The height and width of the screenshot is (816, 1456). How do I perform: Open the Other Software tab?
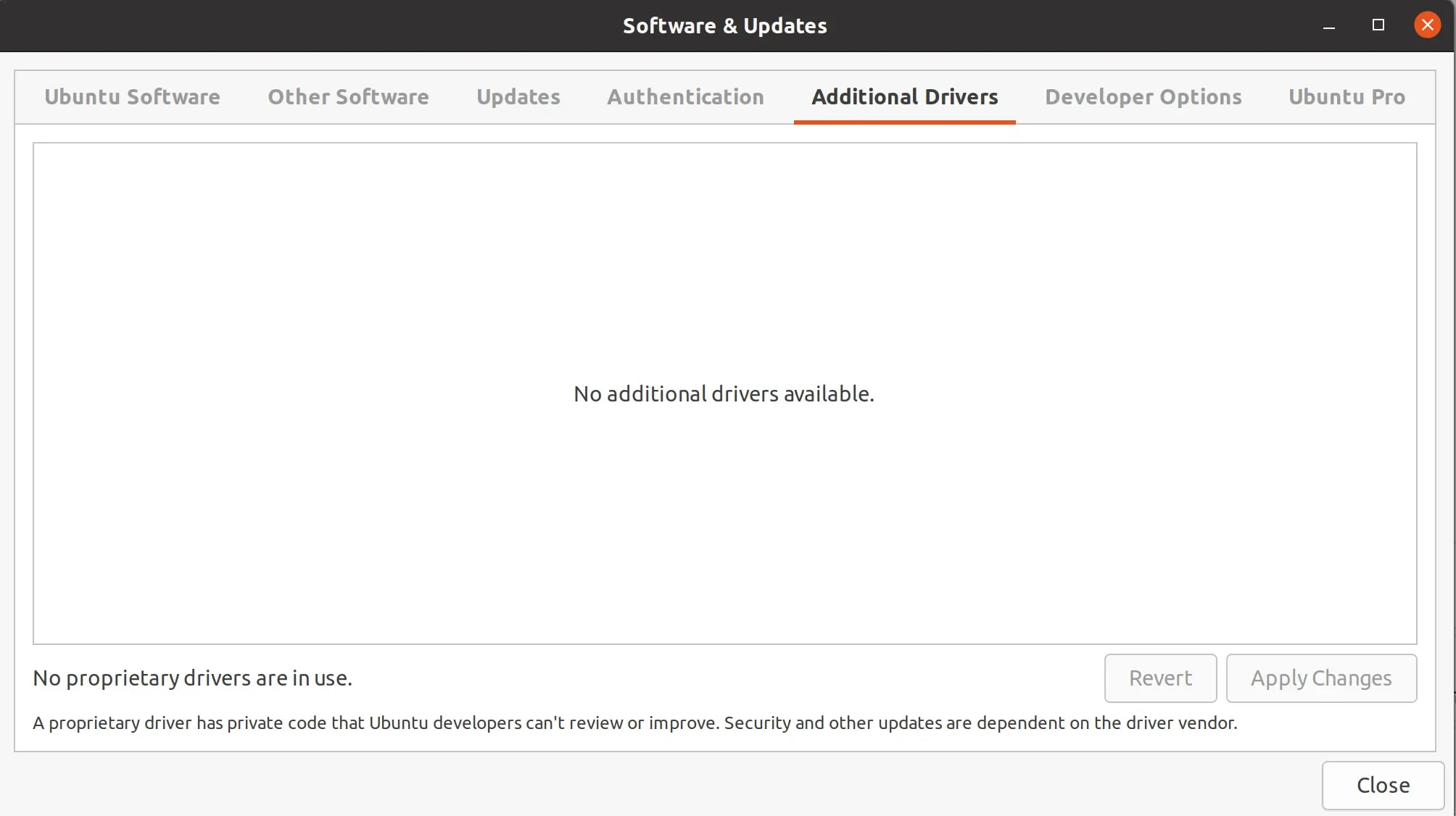(348, 97)
